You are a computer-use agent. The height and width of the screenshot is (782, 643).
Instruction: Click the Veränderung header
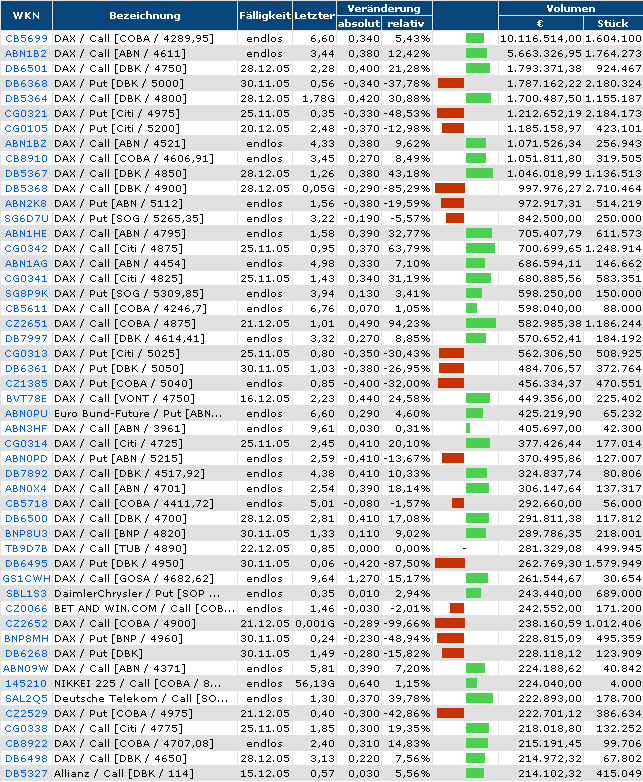coord(384,8)
